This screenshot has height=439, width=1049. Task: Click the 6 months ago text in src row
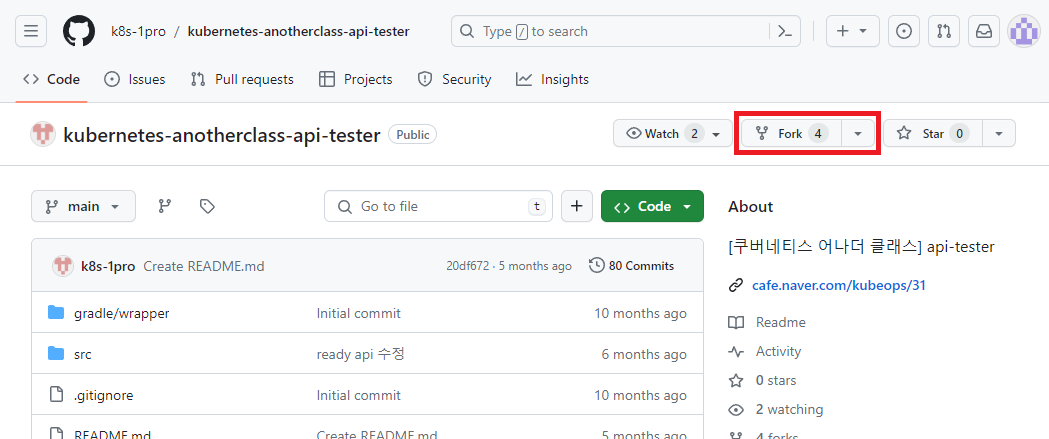tap(644, 355)
